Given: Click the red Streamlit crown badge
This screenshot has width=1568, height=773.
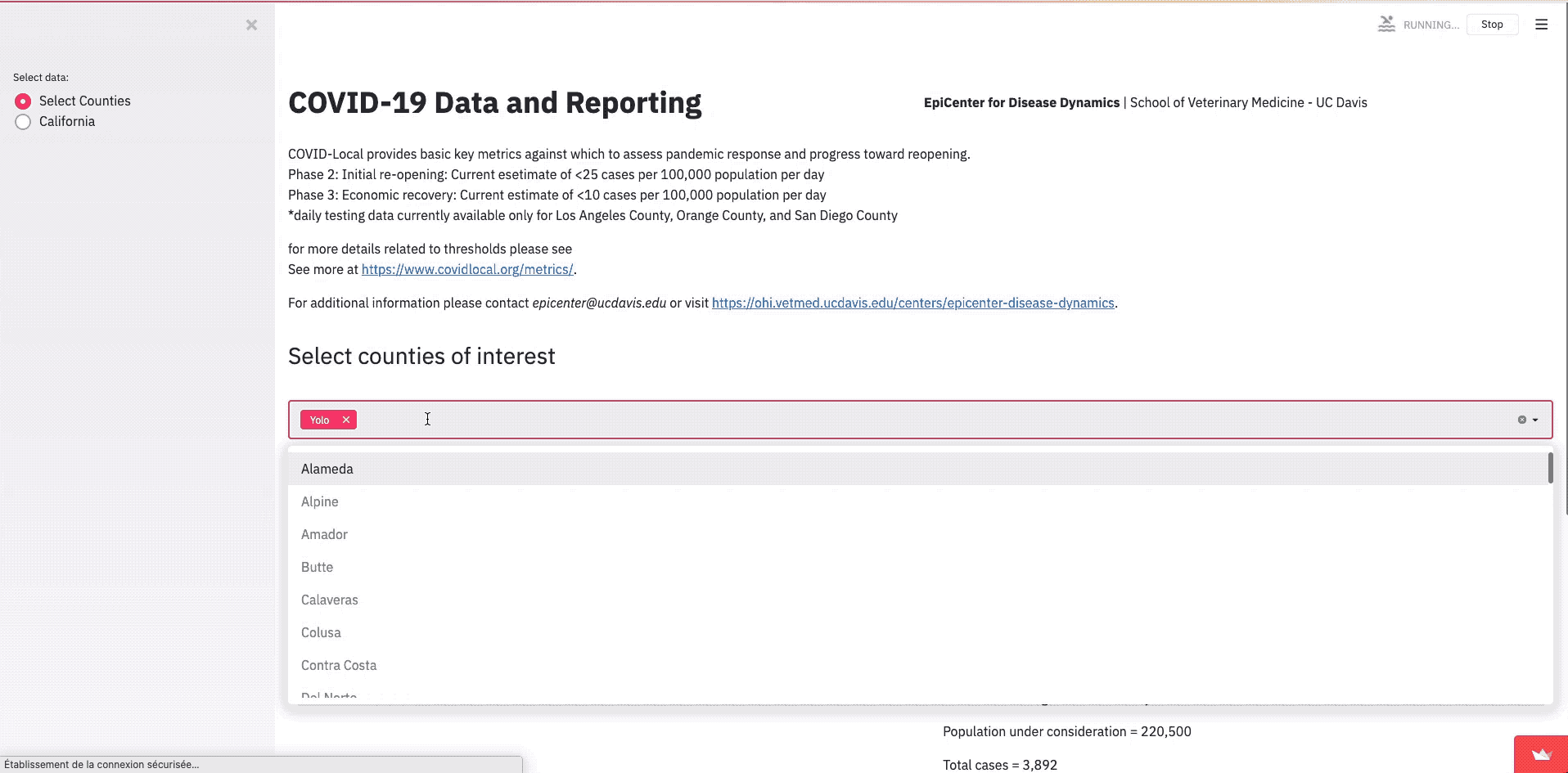Looking at the screenshot, I should coord(1541,754).
